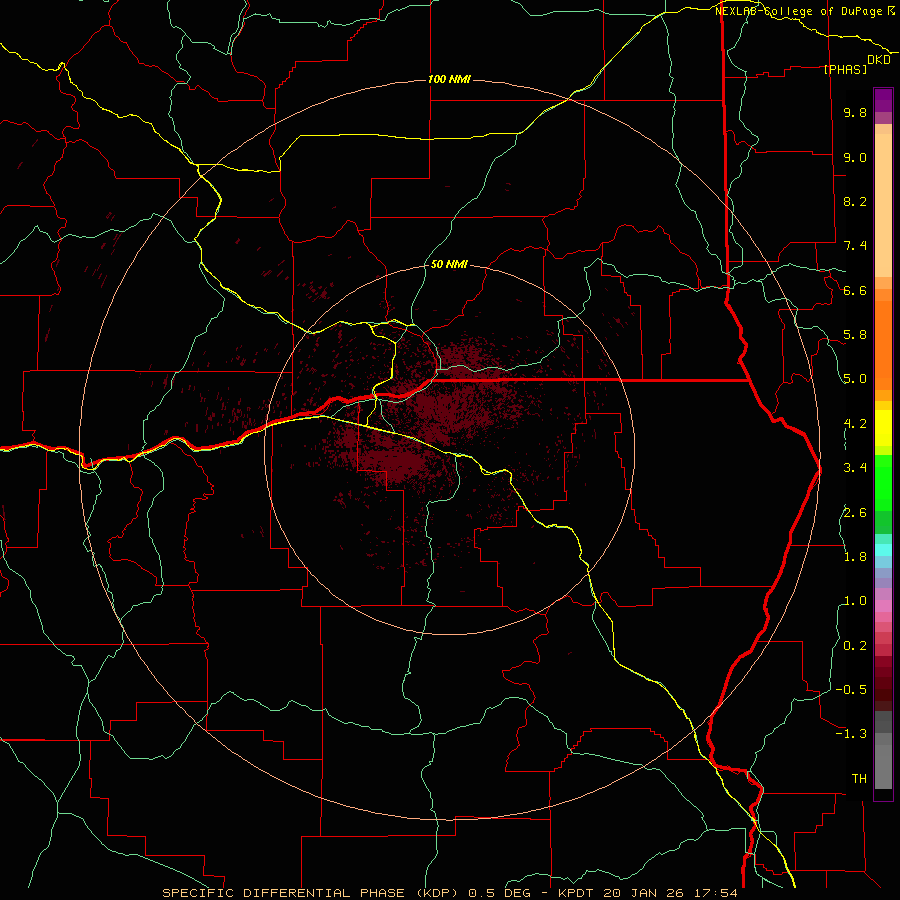The width and height of the screenshot is (900, 900).
Task: Click the yellow color bar segment
Action: point(883,428)
